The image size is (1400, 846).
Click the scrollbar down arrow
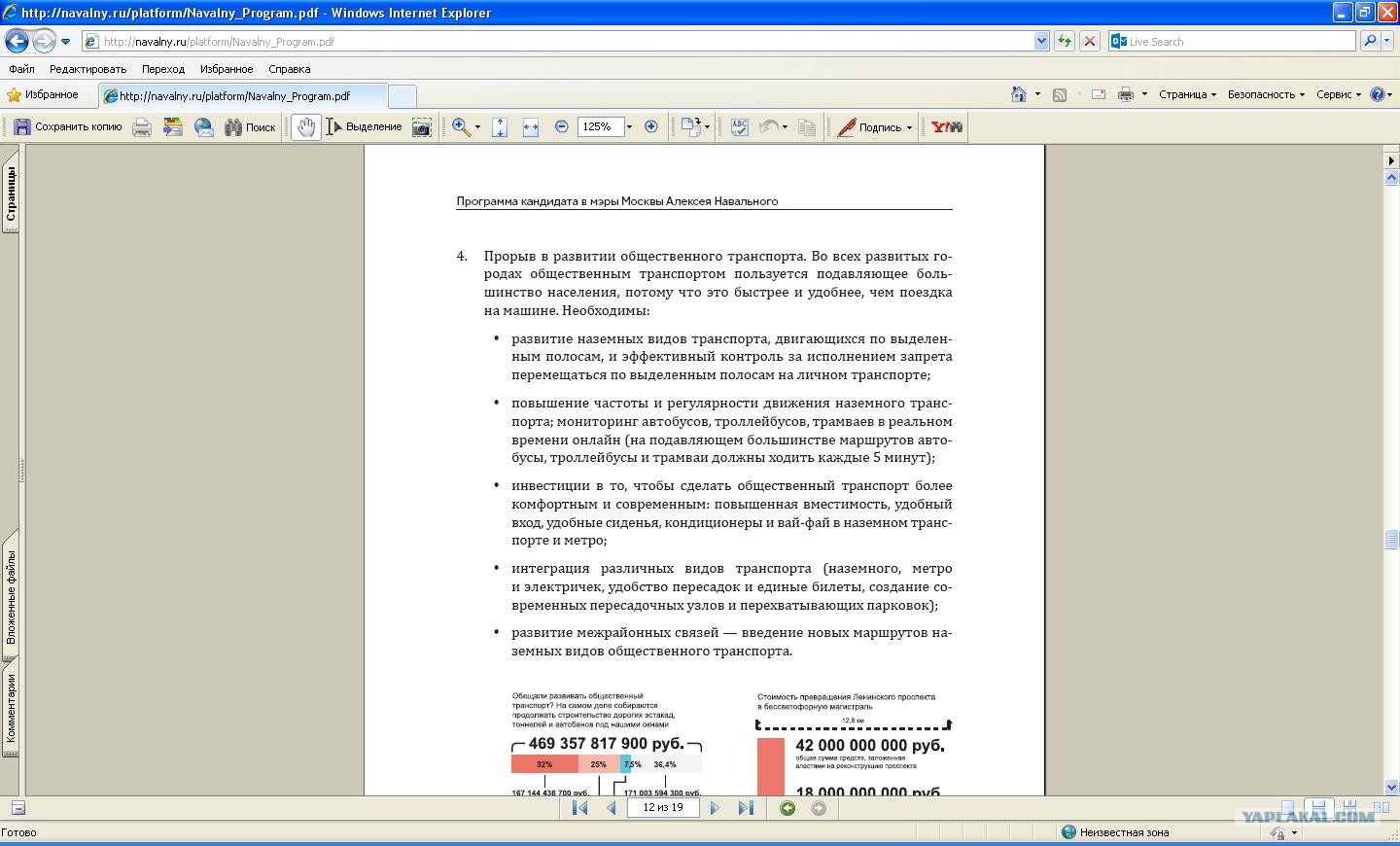click(1391, 787)
